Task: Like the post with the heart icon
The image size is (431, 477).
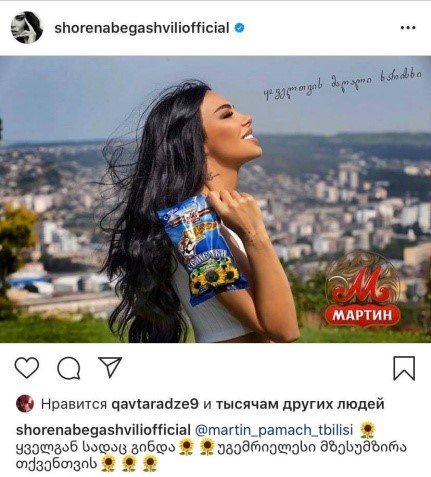Action: coord(27,368)
